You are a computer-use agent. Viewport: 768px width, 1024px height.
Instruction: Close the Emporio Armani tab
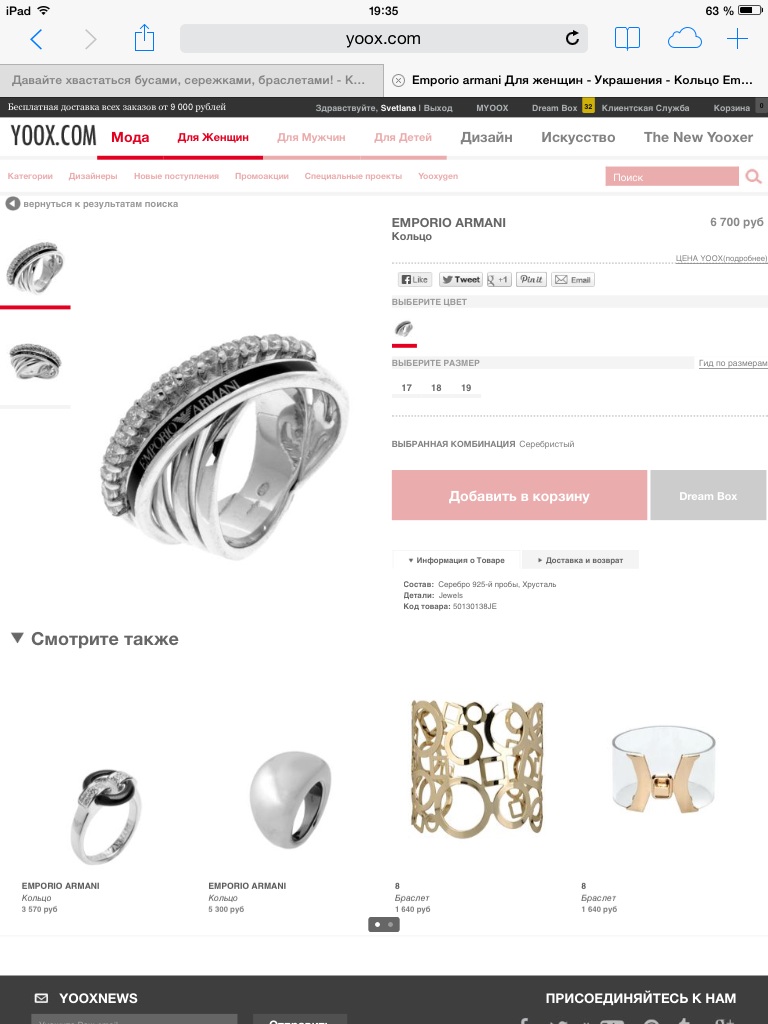click(398, 80)
